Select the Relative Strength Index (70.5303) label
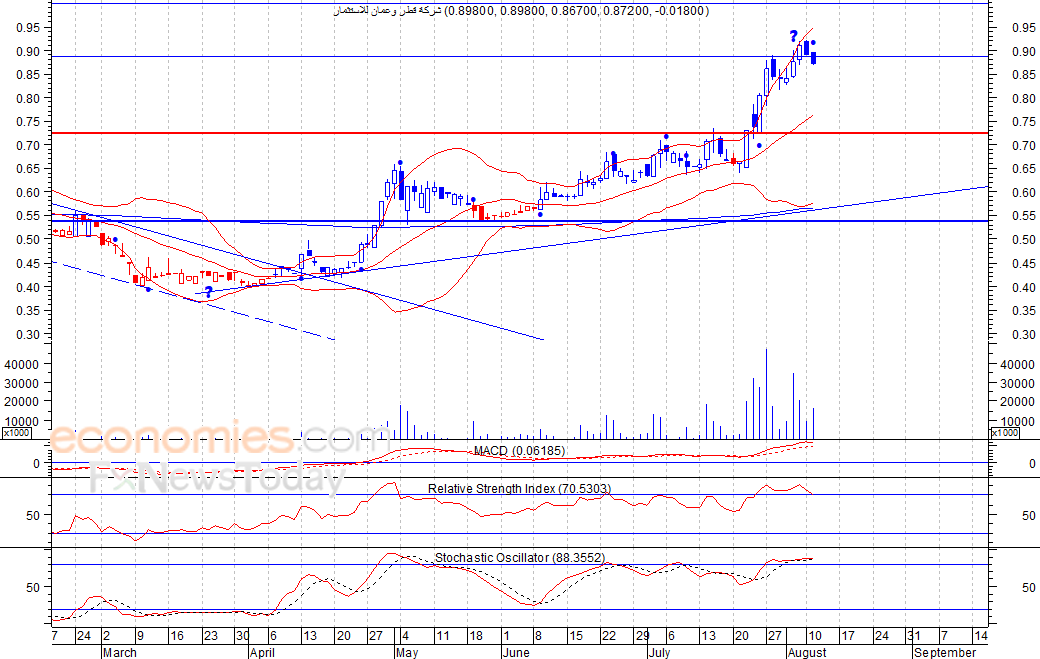This screenshot has height=659, width=1040. tap(519, 489)
